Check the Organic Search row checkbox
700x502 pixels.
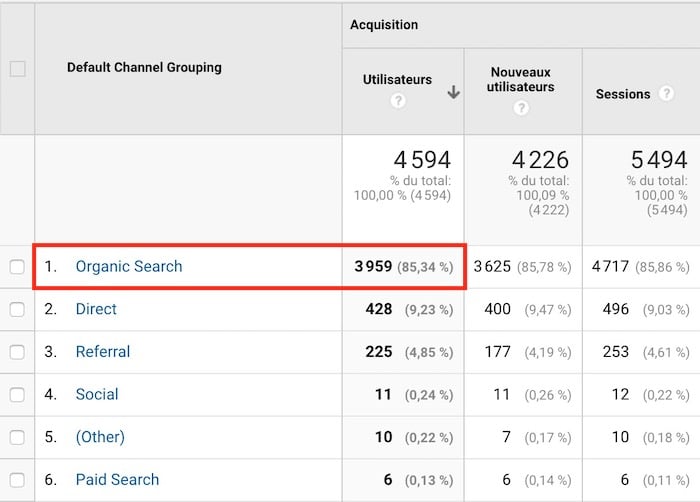click(x=17, y=267)
